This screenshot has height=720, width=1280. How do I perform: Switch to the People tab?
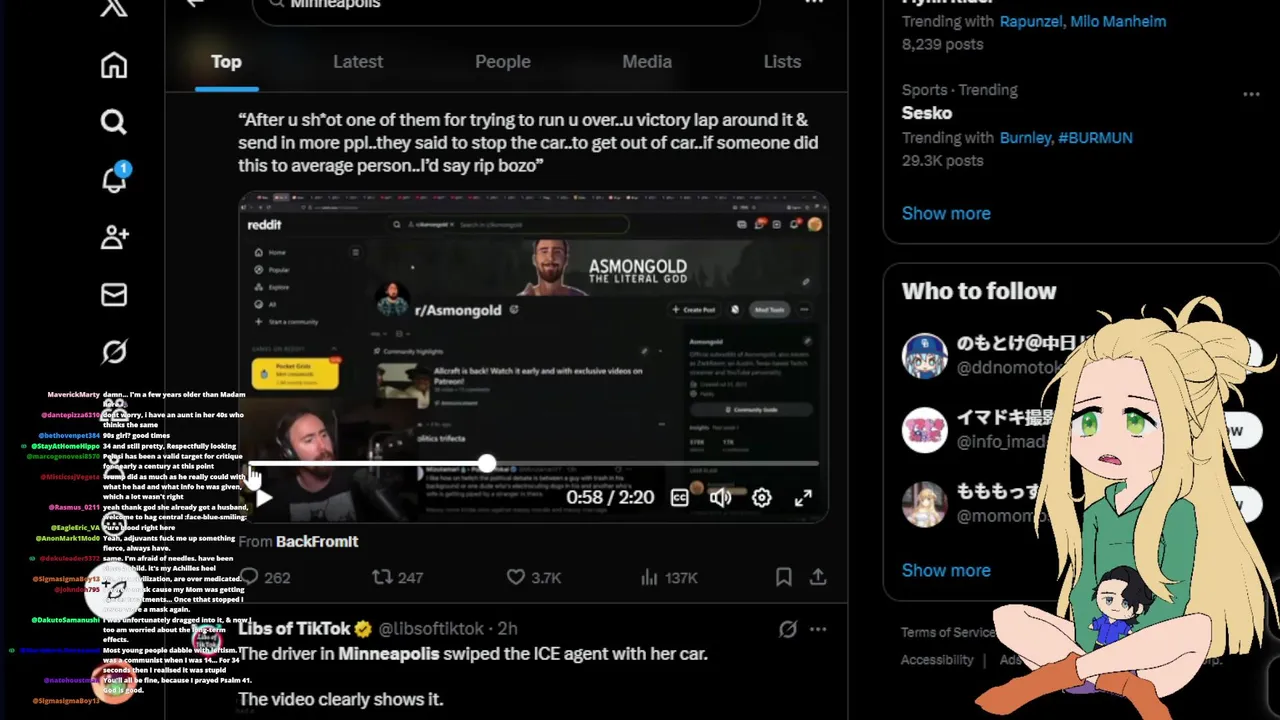point(503,62)
